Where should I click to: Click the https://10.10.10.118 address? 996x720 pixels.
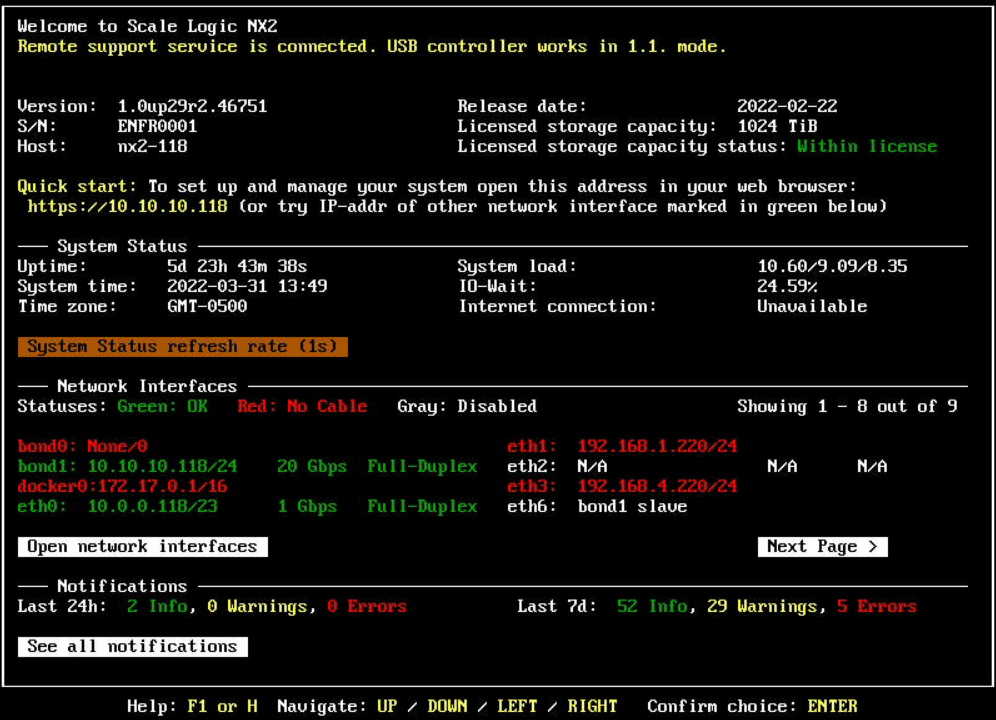click(128, 207)
